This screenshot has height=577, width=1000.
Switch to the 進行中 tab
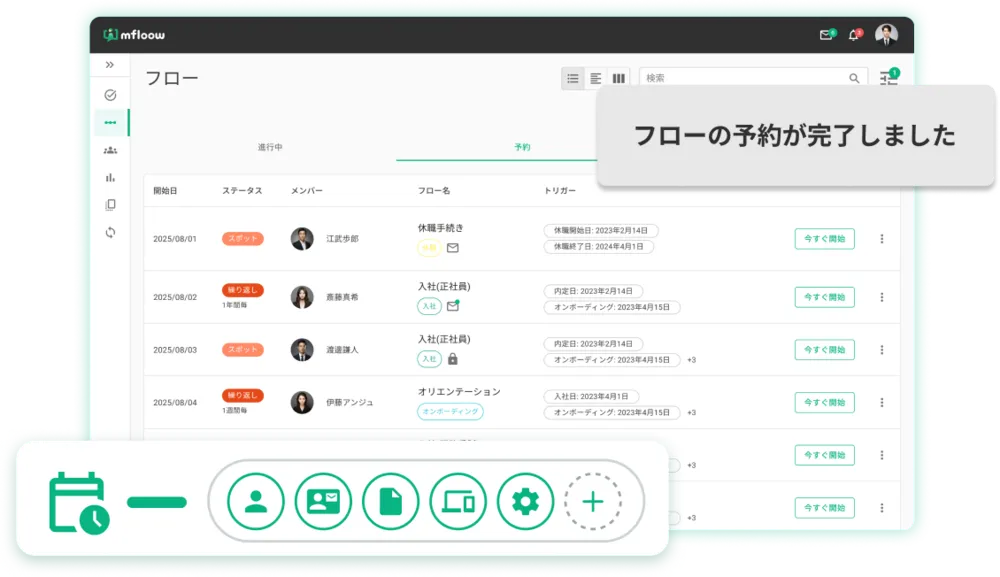270,147
